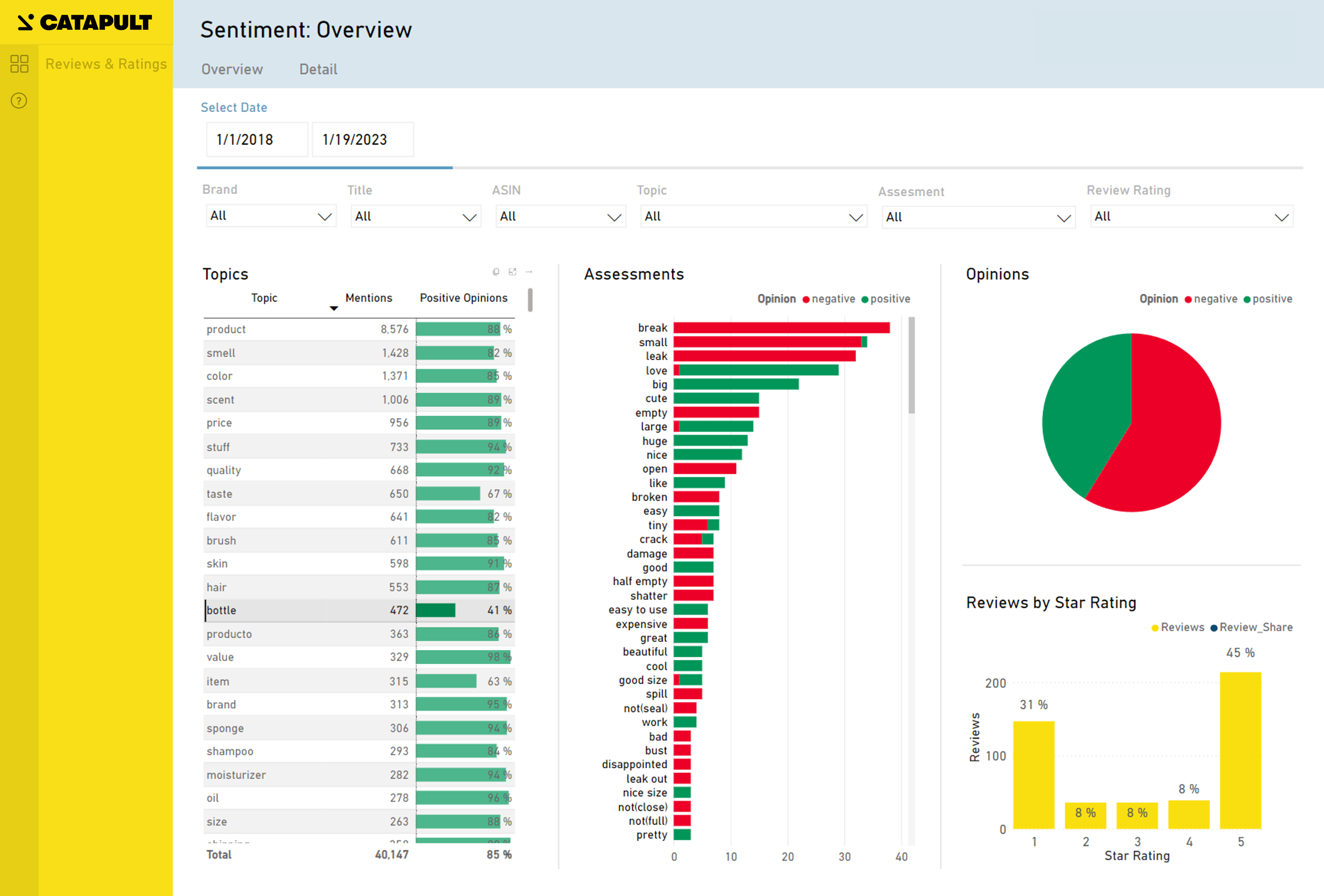The width and height of the screenshot is (1324, 896).
Task: Toggle the Reviews legend marker
Action: coord(1155,628)
